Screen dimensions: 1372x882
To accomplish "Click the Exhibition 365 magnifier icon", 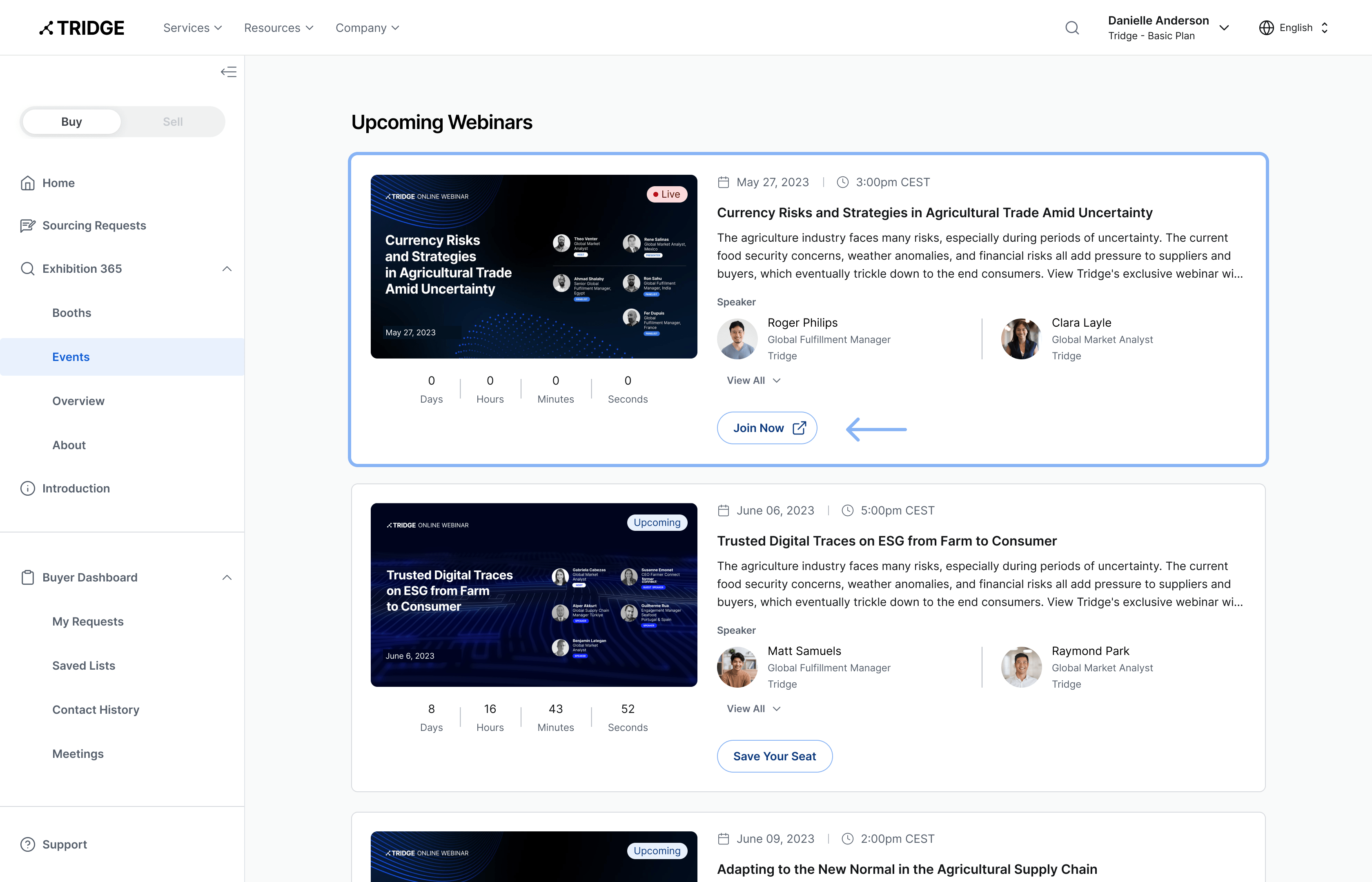I will click(27, 269).
